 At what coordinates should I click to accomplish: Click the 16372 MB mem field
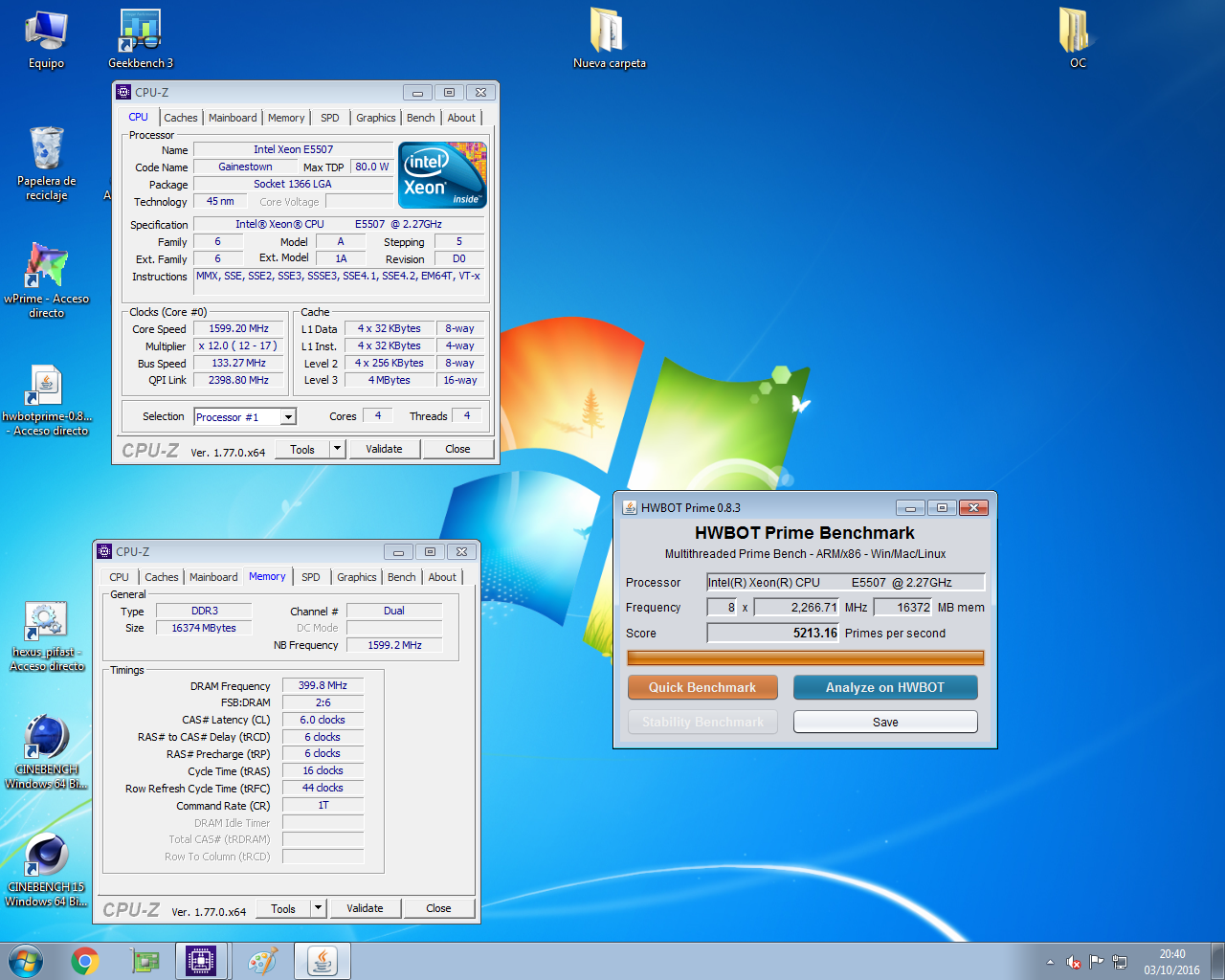pos(902,607)
